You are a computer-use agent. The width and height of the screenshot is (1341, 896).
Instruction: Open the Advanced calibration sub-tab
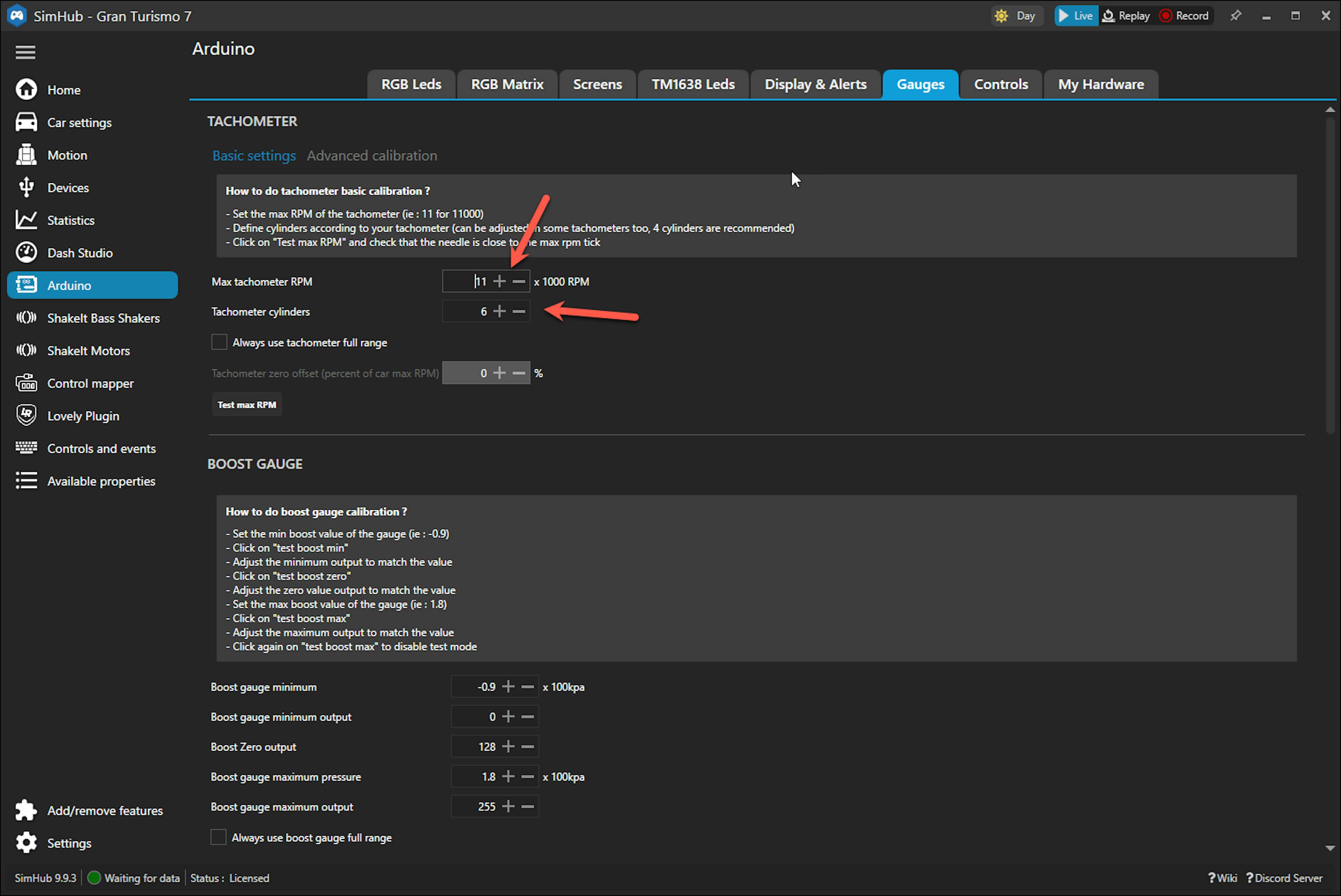click(x=372, y=155)
